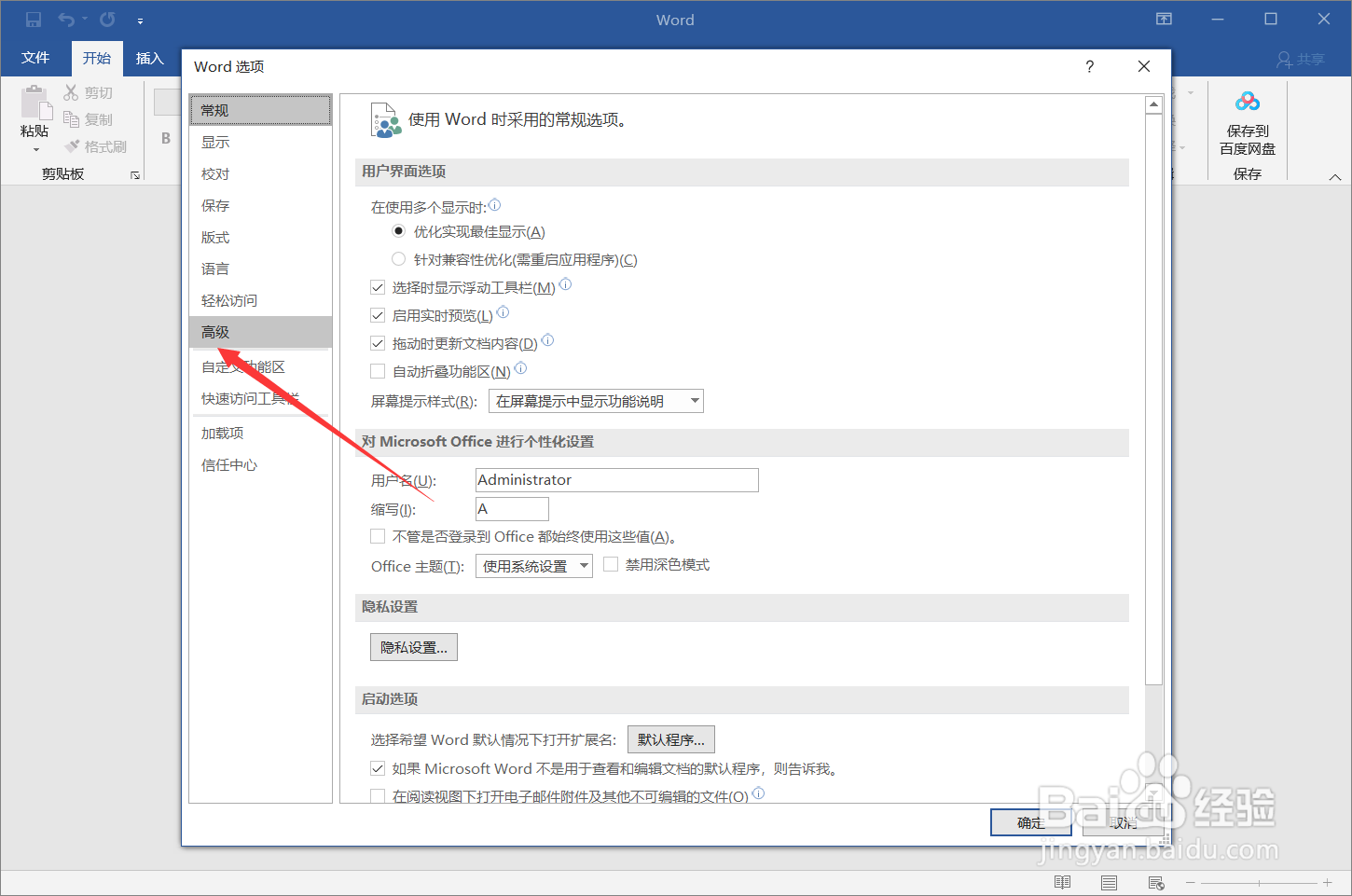Click the Save icon in quick access toolbar
The width and height of the screenshot is (1352, 896).
click(x=34, y=20)
